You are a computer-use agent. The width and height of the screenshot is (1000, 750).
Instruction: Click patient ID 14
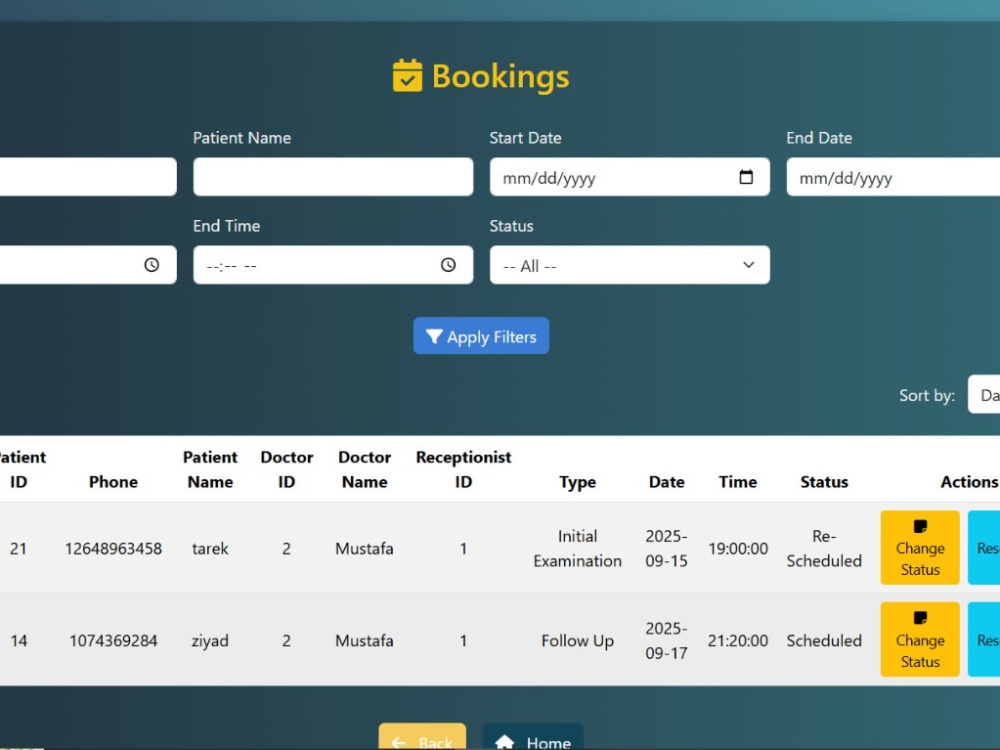click(x=18, y=640)
